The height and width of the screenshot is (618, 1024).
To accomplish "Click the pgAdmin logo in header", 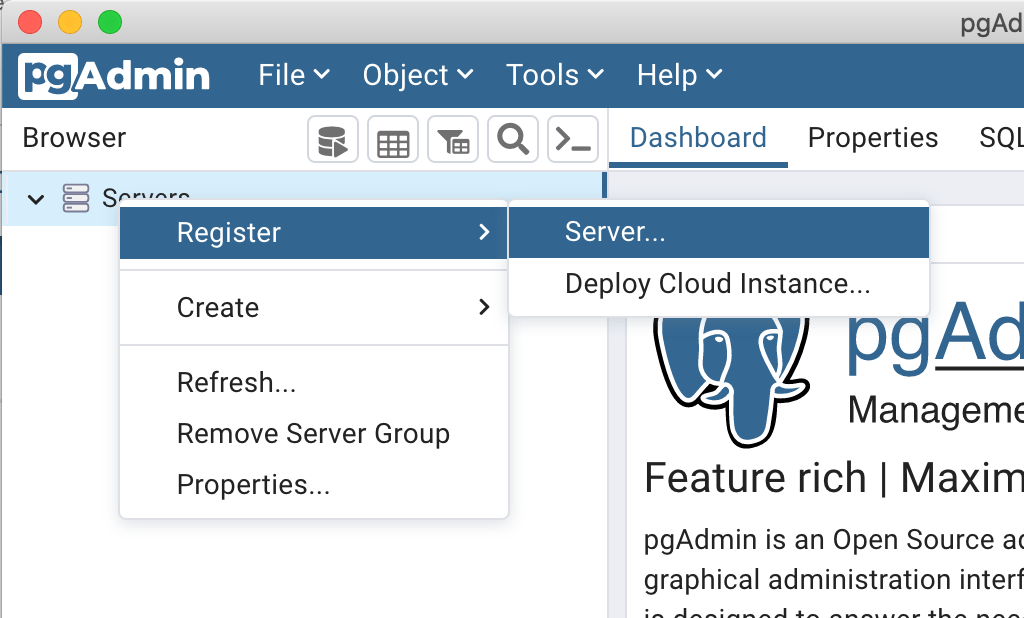I will coord(115,76).
